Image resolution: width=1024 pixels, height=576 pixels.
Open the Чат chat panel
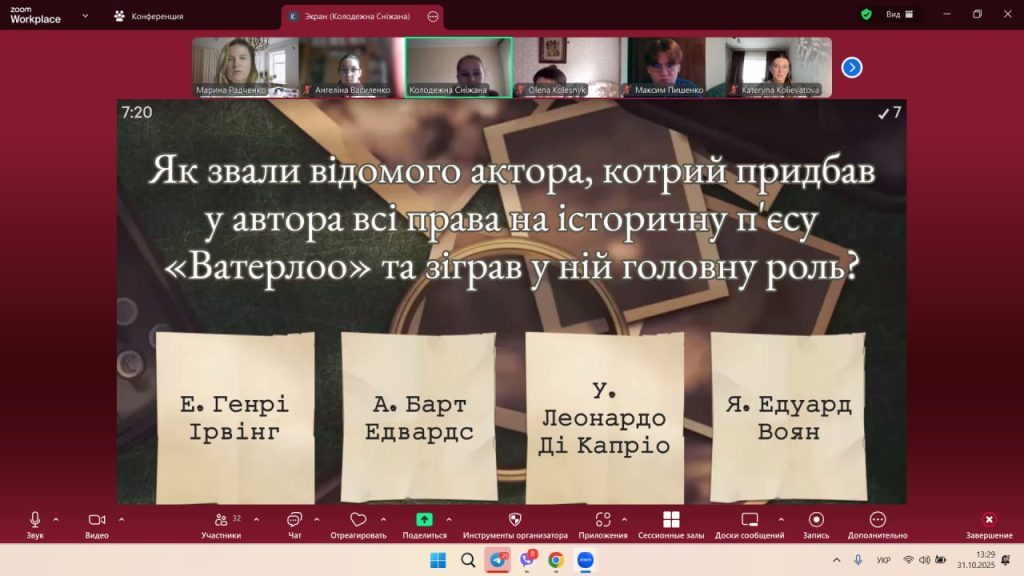(x=294, y=520)
